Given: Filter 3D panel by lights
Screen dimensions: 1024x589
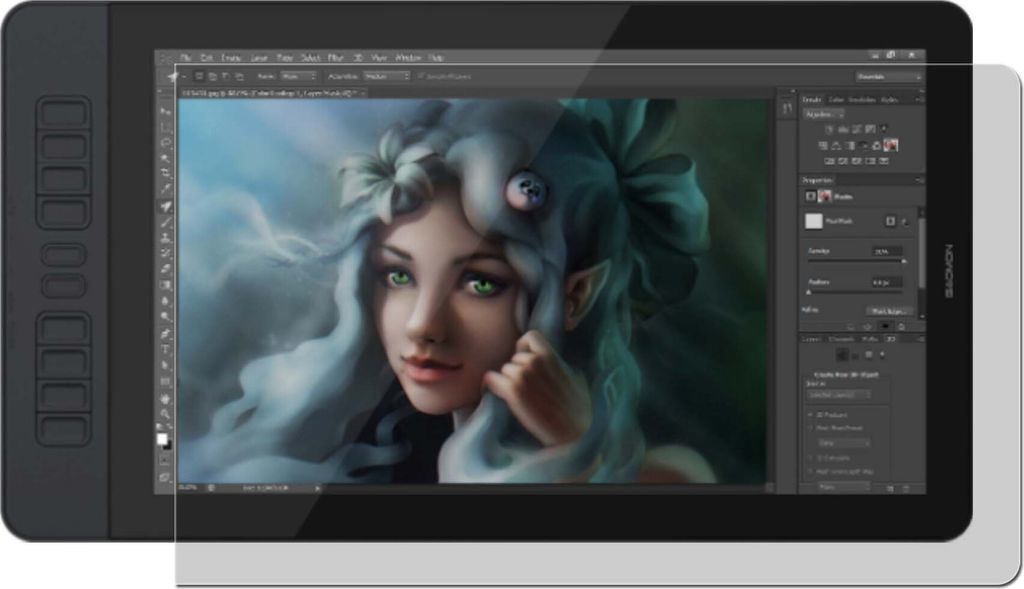Looking at the screenshot, I should click(882, 355).
